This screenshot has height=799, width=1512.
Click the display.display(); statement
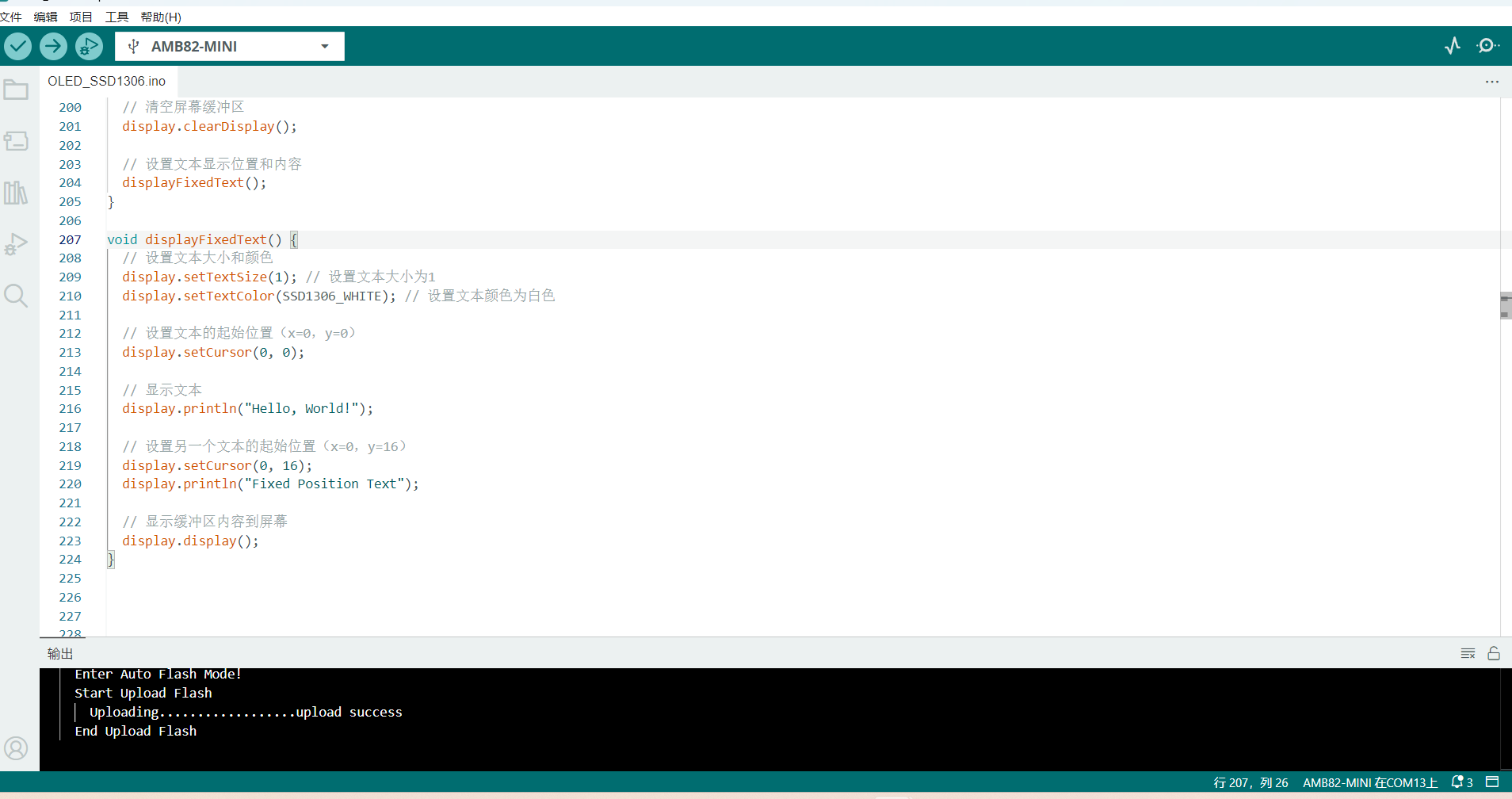click(x=190, y=541)
